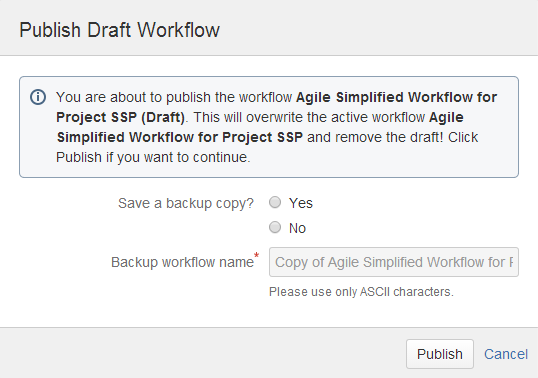Click the "Save a backup copy?" label
Screen dimensions: 538x378
click(186, 203)
